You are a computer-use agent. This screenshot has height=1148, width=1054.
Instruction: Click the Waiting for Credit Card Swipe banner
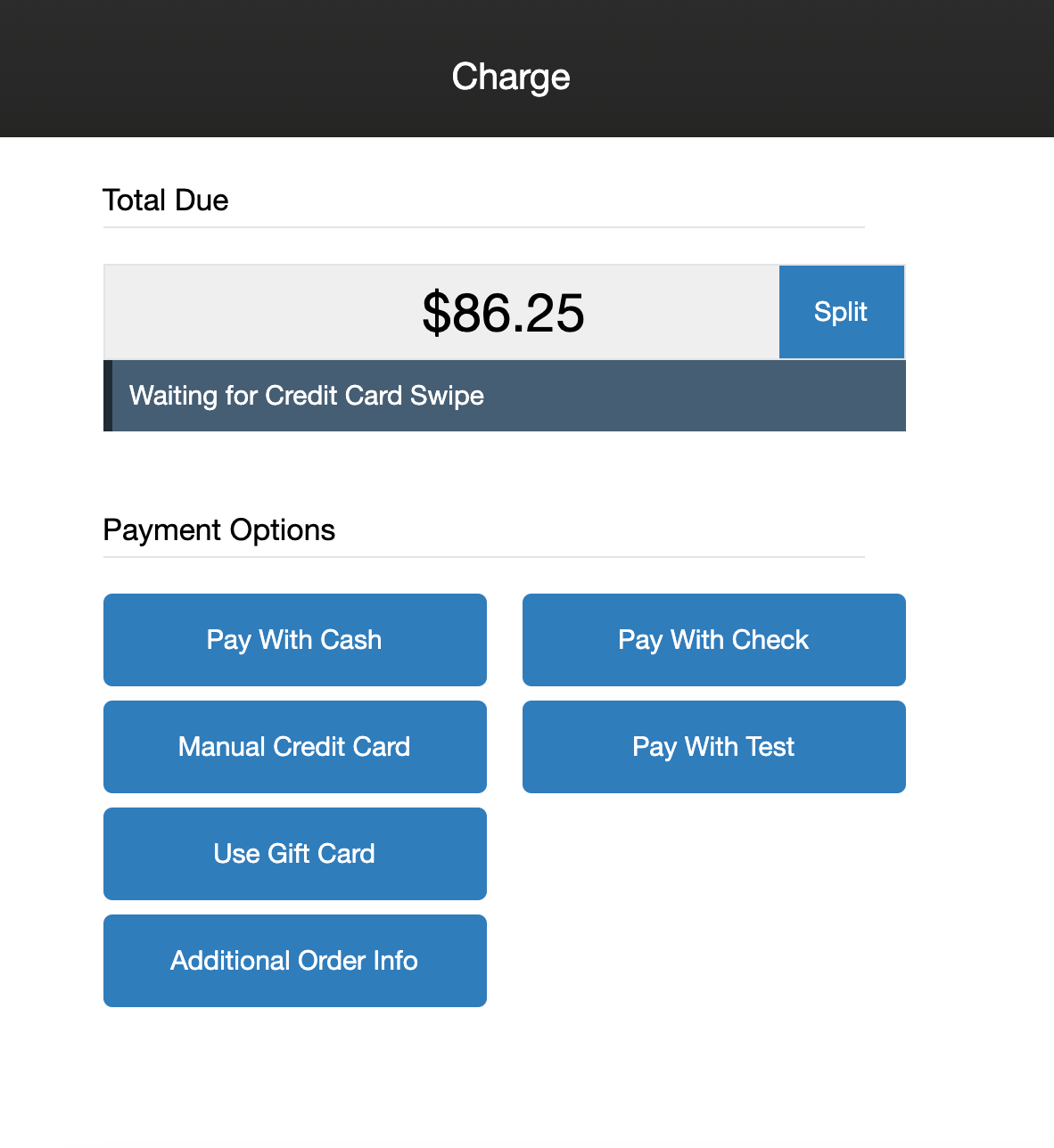(x=504, y=395)
